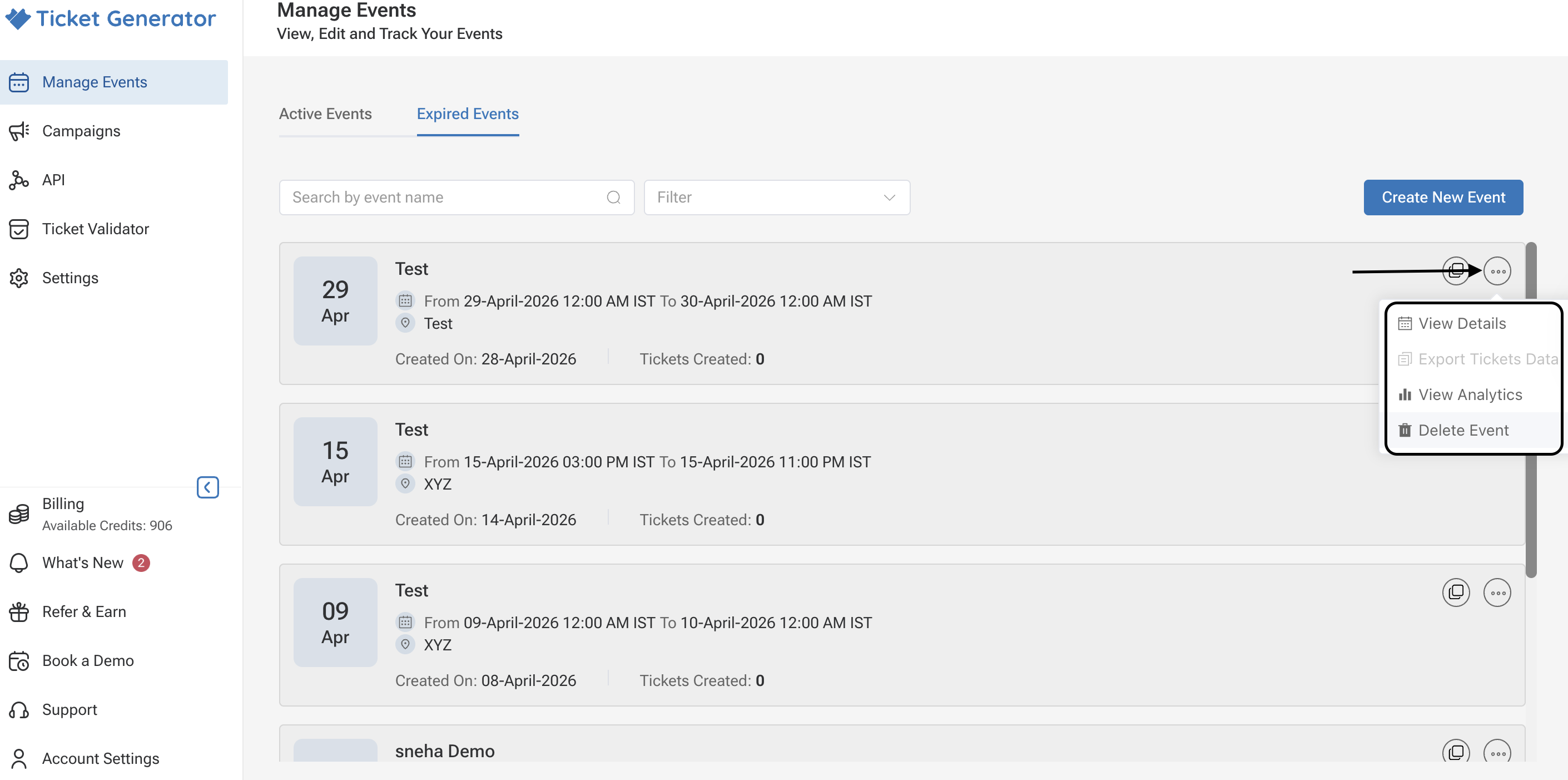Focus the Search by event name field

456,198
